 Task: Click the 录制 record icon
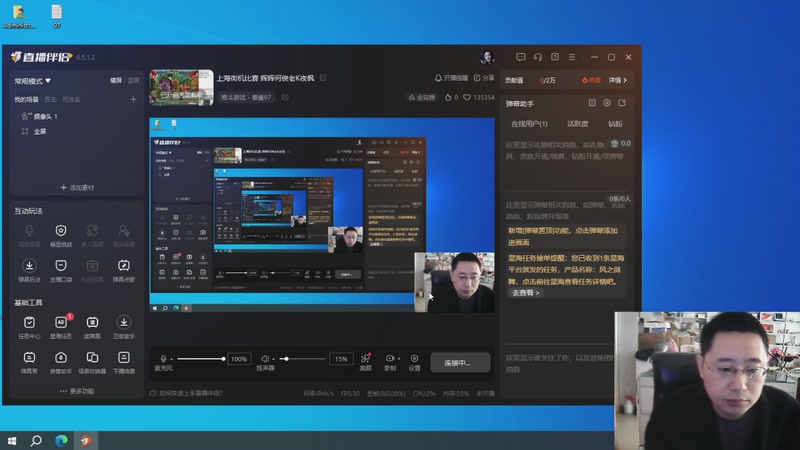(389, 359)
